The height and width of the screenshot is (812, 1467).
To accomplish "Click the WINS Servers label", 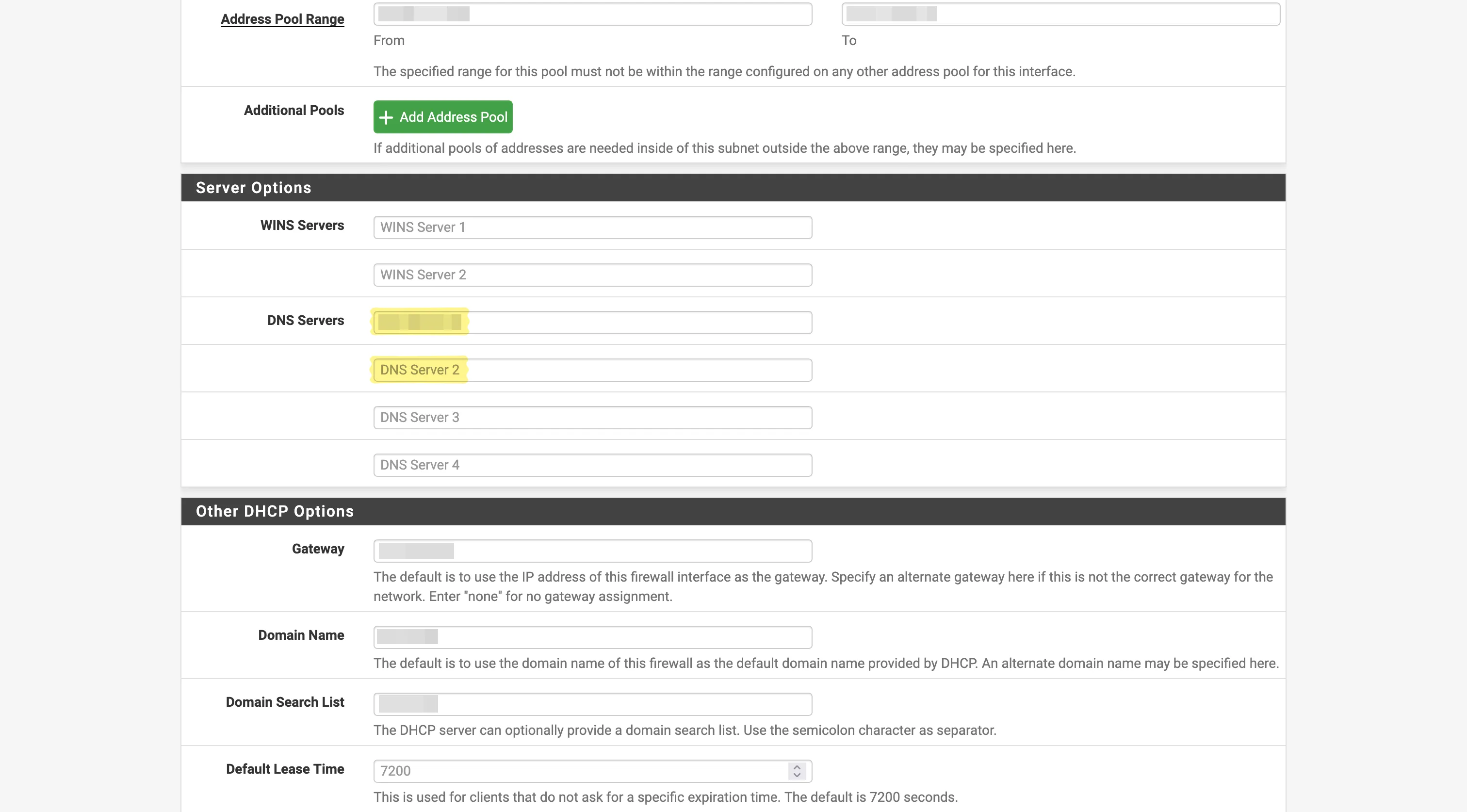I will [x=302, y=226].
